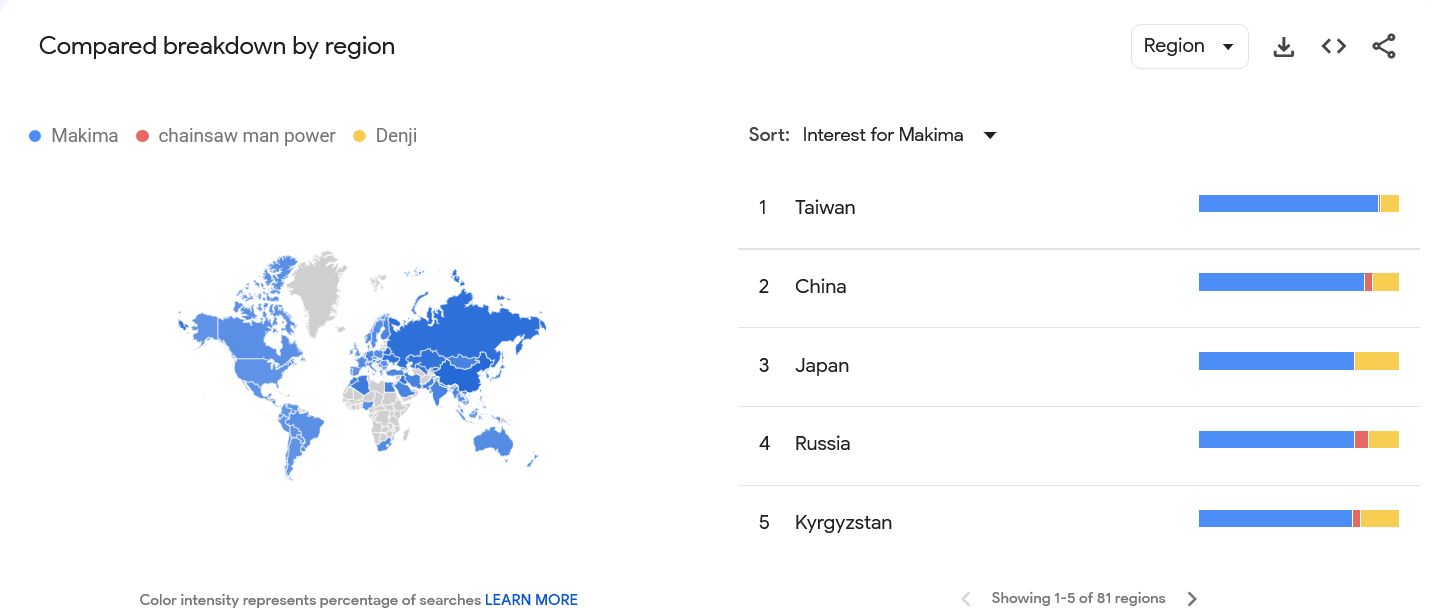Click the yellow Denji legend dot
Screen dimensions: 1431x610
pos(360,136)
